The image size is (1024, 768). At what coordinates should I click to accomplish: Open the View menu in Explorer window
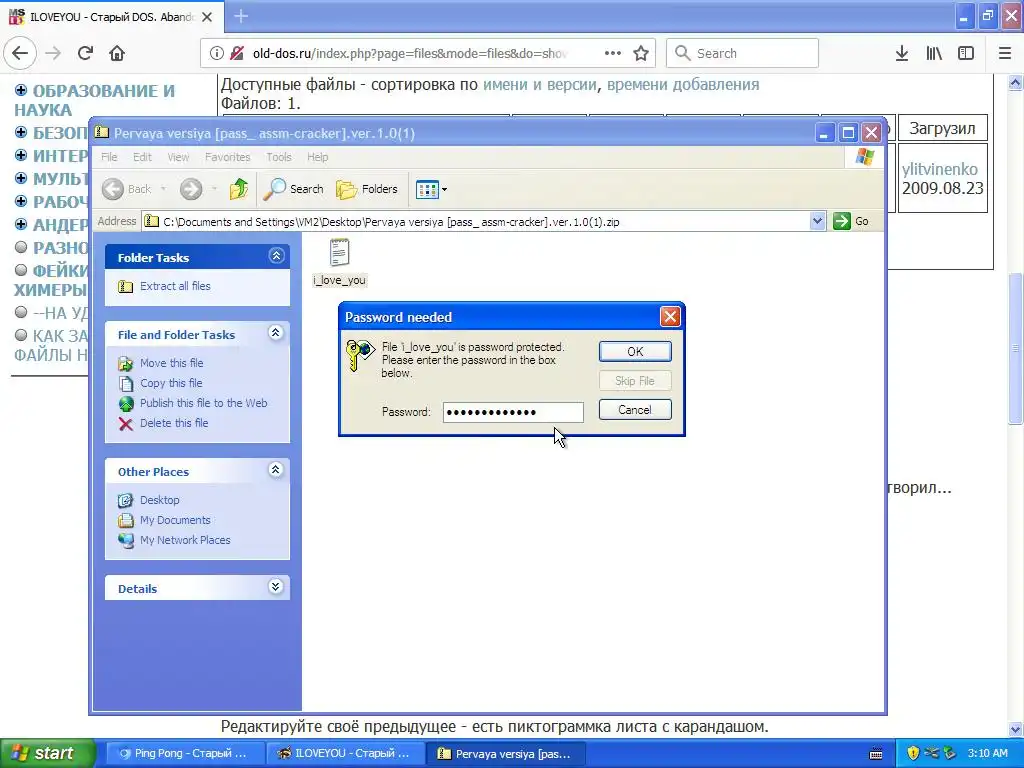pos(178,157)
